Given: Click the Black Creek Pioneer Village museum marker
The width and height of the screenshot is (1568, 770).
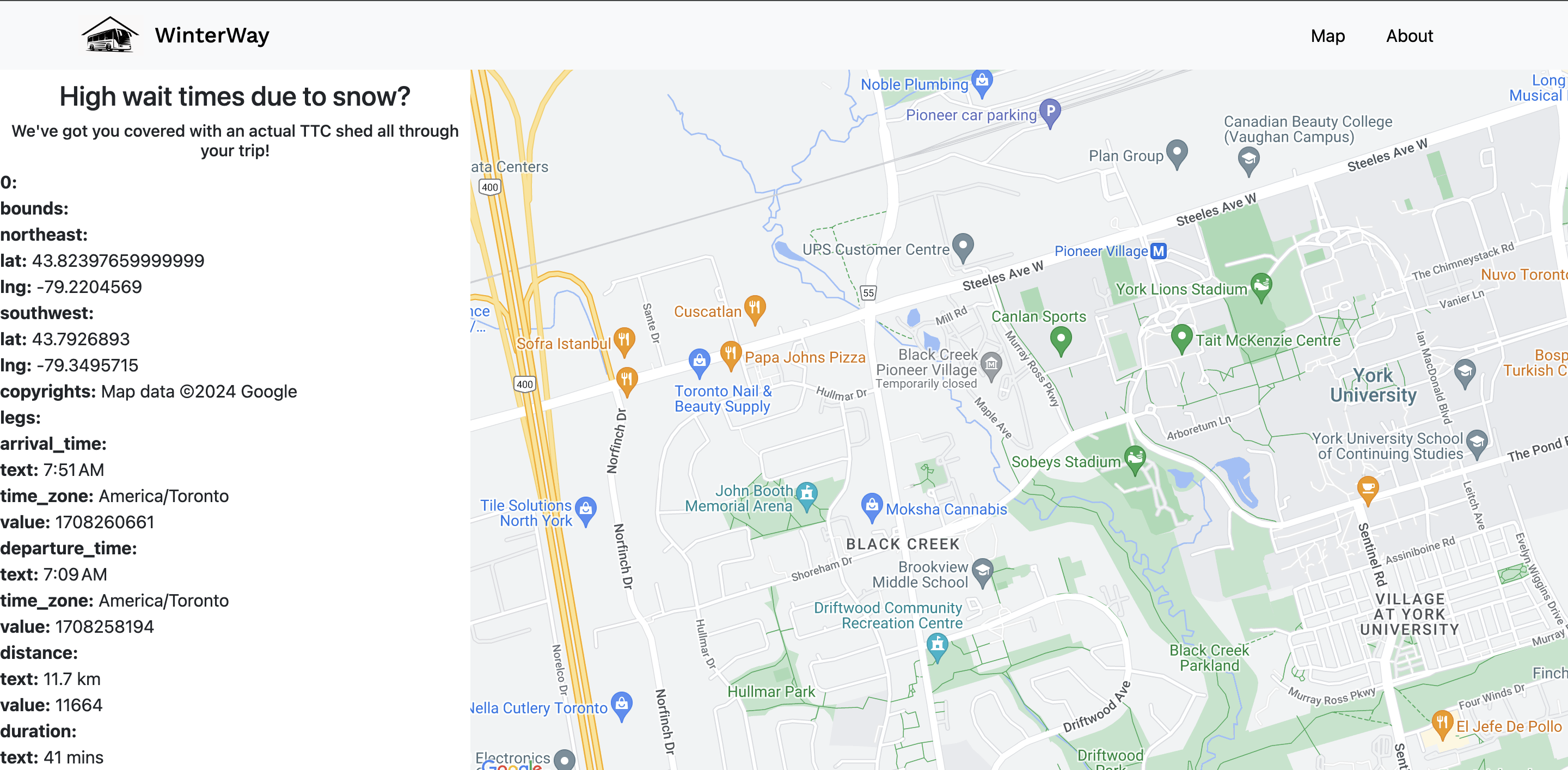Looking at the screenshot, I should 991,367.
